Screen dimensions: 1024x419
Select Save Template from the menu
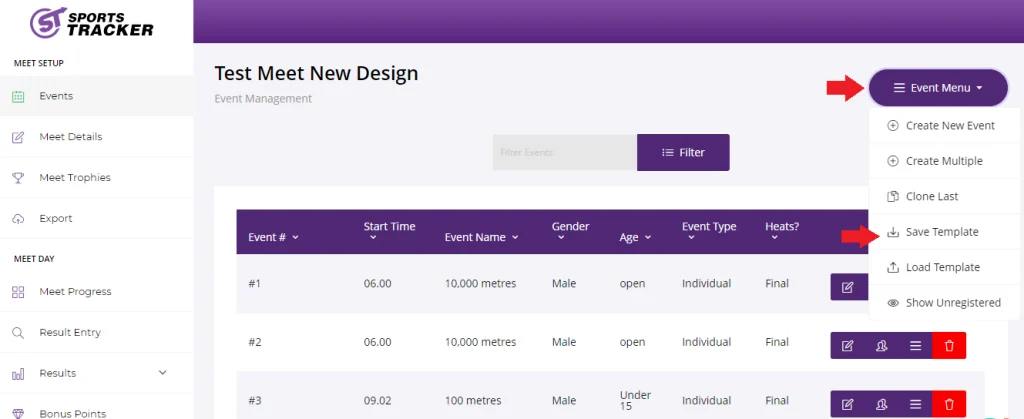click(941, 232)
